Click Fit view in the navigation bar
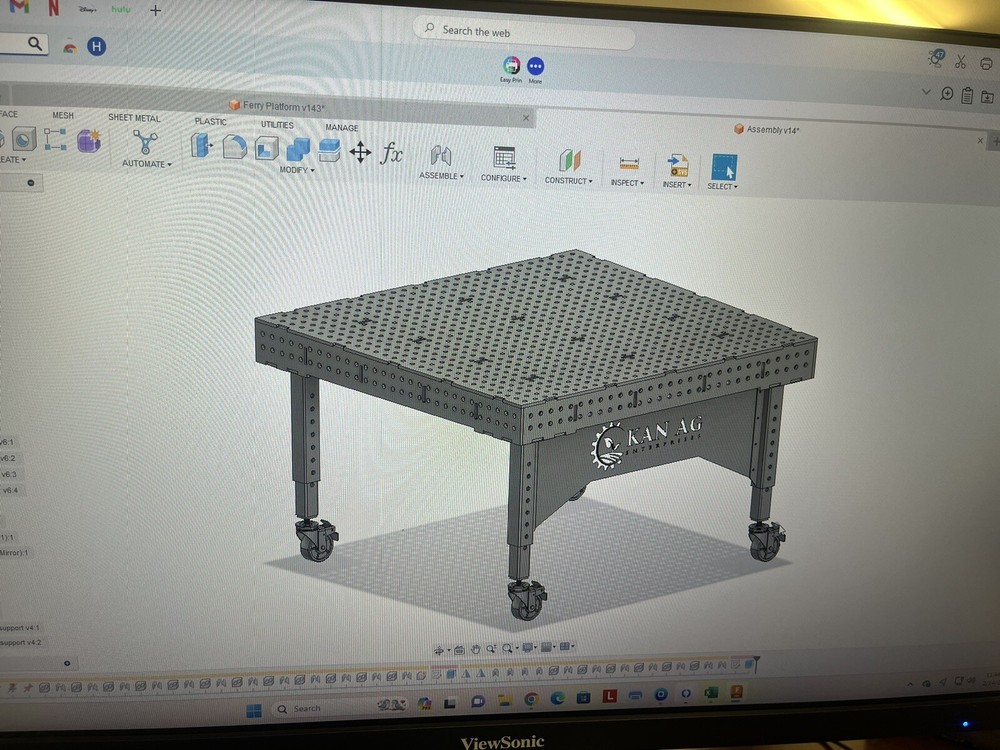1000x750 pixels. [507, 647]
